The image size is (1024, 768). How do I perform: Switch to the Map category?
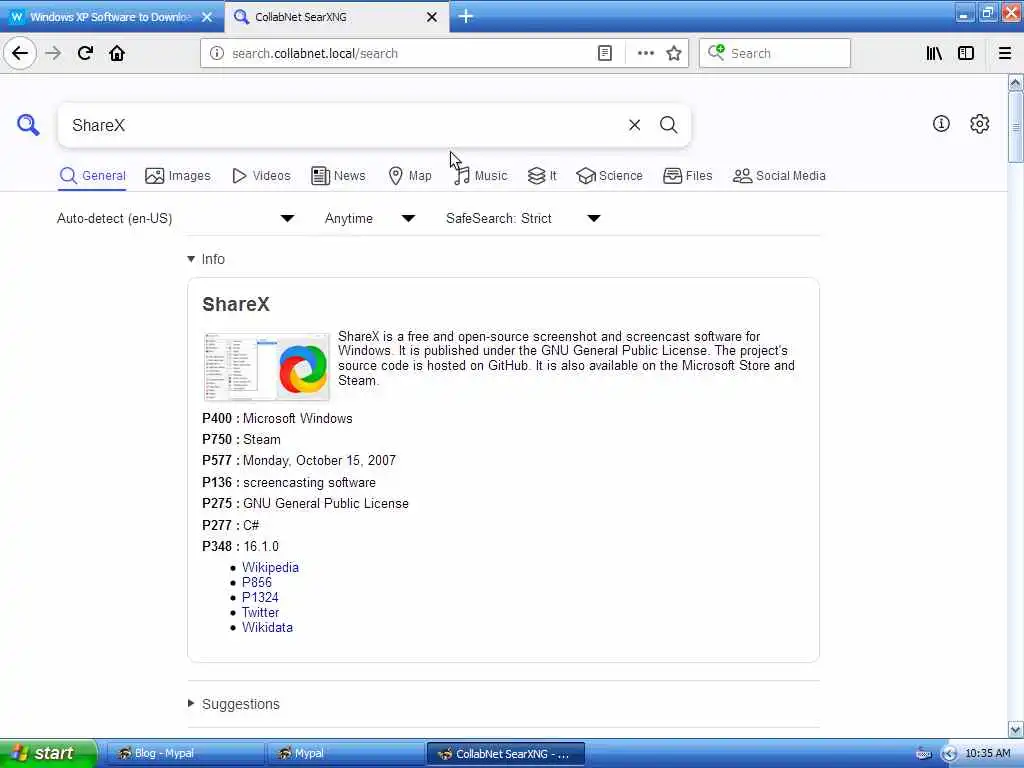tap(409, 176)
